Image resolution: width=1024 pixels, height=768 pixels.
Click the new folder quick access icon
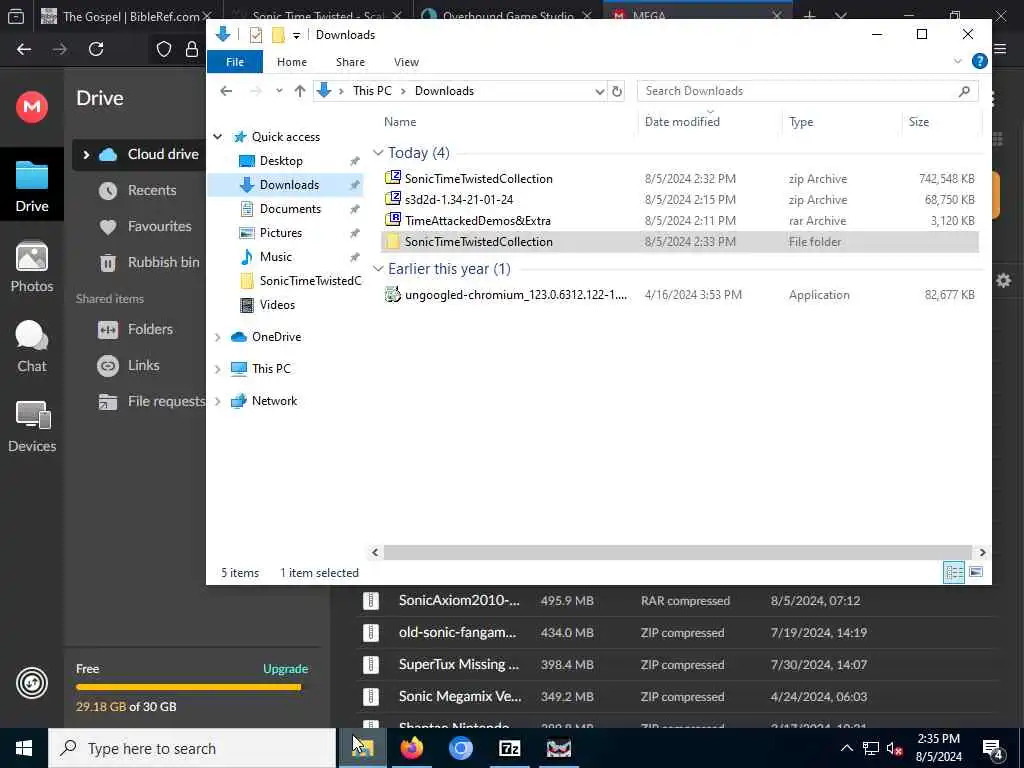tap(278, 35)
